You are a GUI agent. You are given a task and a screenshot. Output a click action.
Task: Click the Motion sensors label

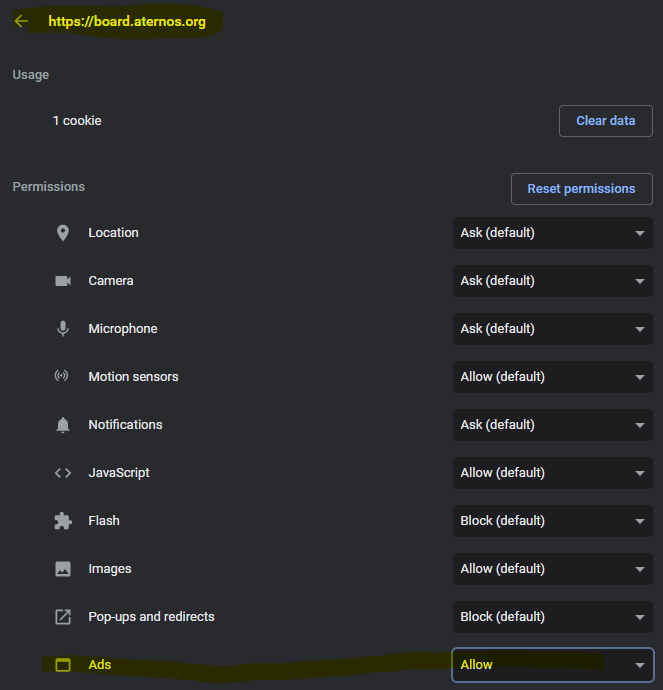pos(133,377)
